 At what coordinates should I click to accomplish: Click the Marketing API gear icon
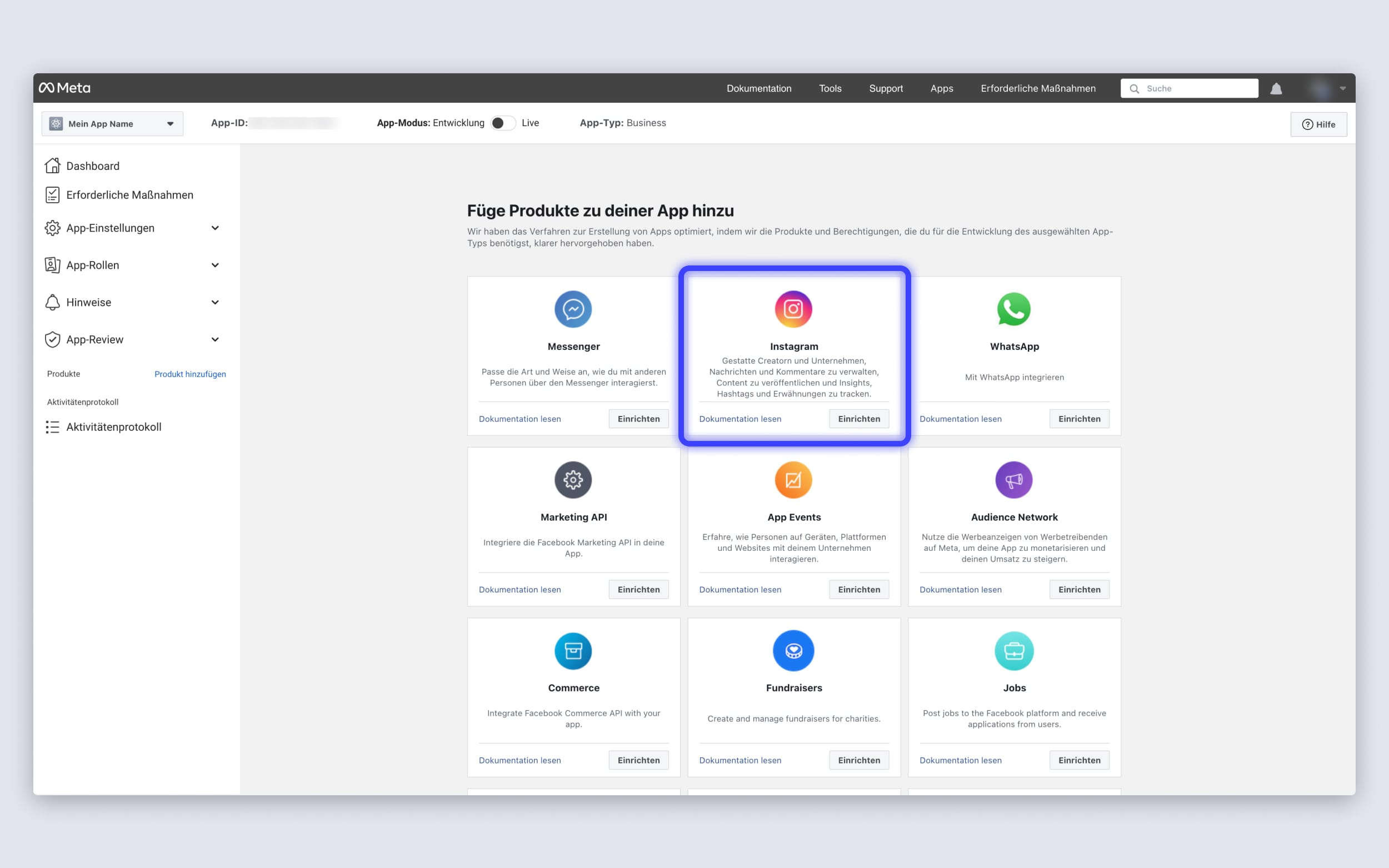tap(573, 479)
